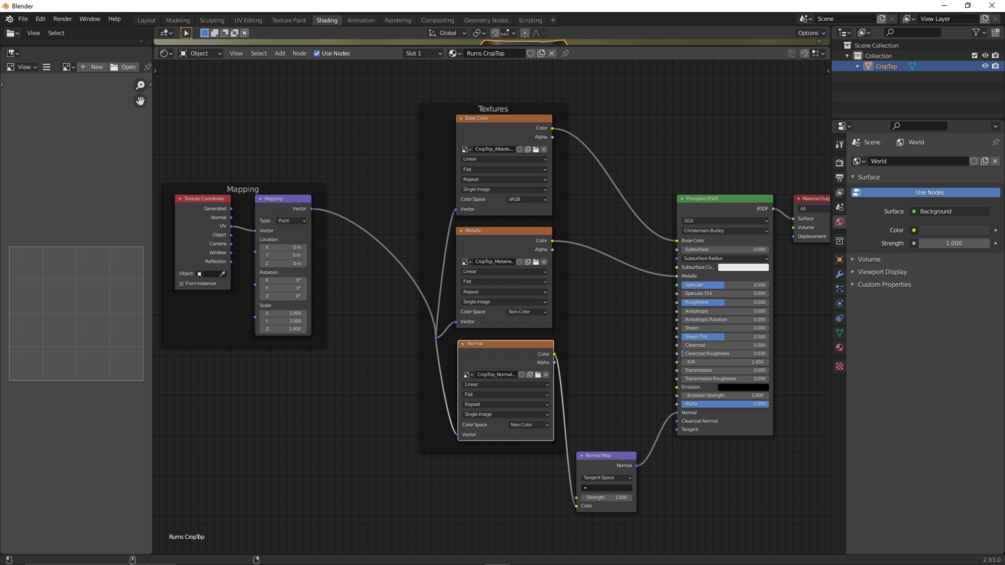Enable the From Instancer checkbox
This screenshot has width=1005, height=565.
click(x=181, y=283)
